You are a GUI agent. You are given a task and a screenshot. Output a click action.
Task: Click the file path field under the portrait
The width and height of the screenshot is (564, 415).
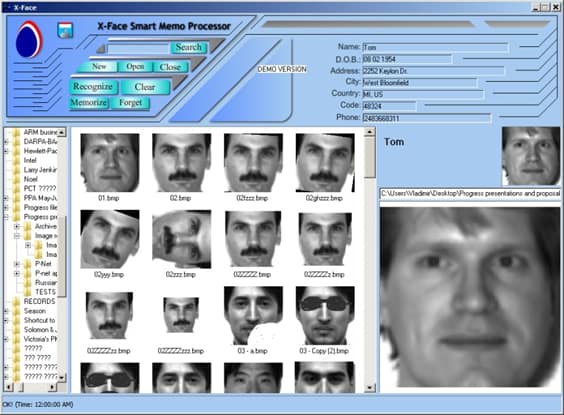[470, 193]
